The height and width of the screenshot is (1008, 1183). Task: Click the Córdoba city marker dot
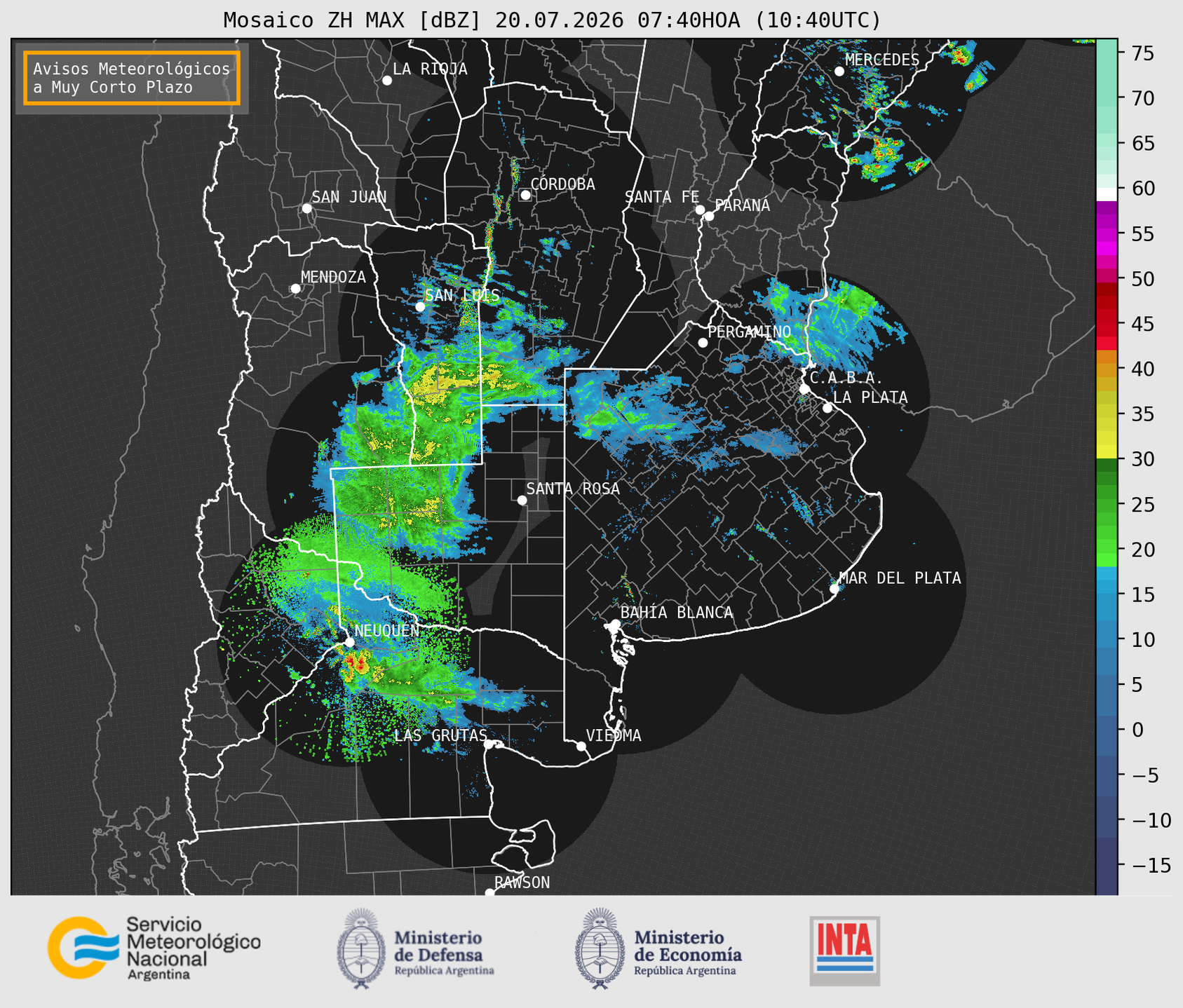(x=525, y=195)
